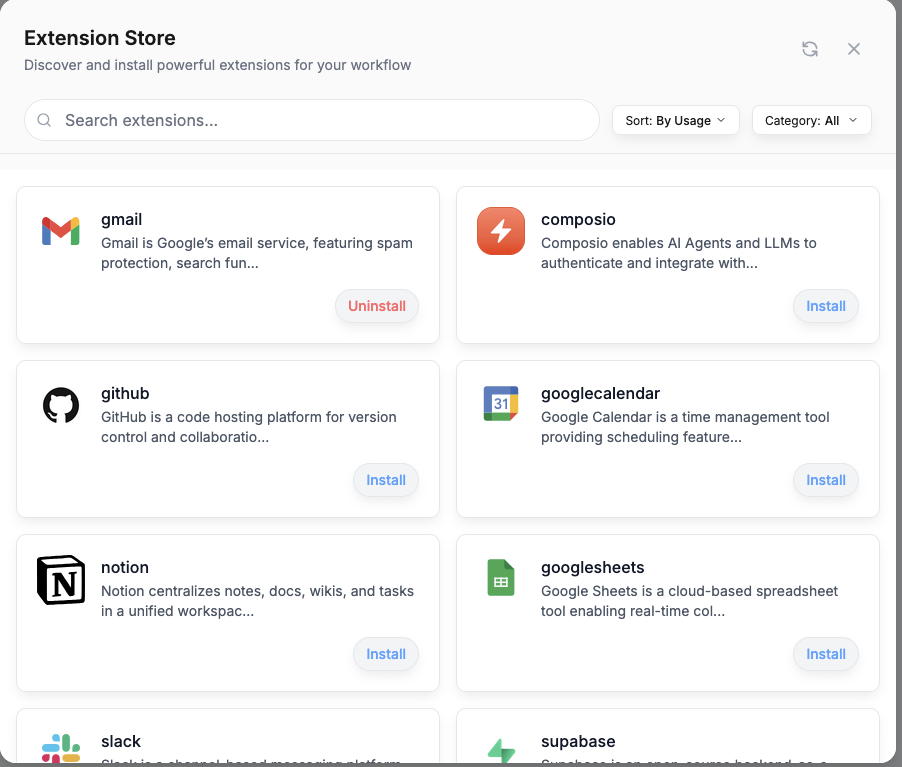Click the refresh extensions icon
902x767 pixels.
pos(810,49)
